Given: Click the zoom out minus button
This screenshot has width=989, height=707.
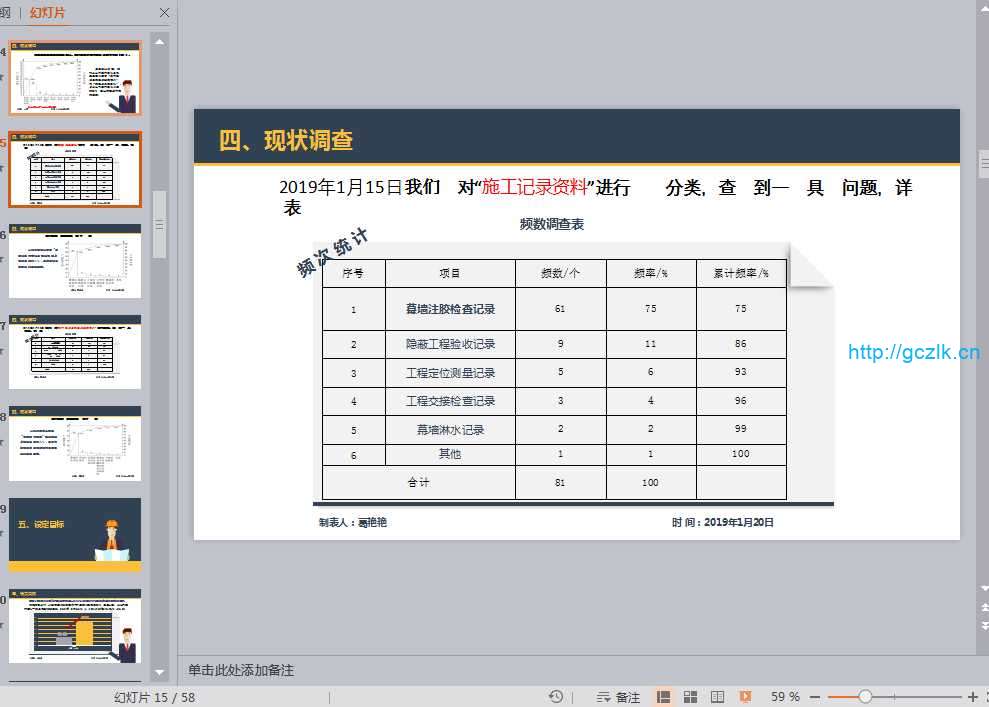Looking at the screenshot, I should [x=815, y=697].
